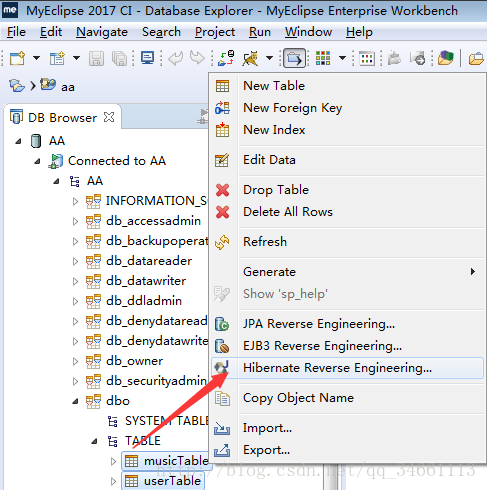Image resolution: width=487 pixels, height=490 pixels.
Task: Expand the db_owner schema
Action: pyautogui.click(x=75, y=361)
